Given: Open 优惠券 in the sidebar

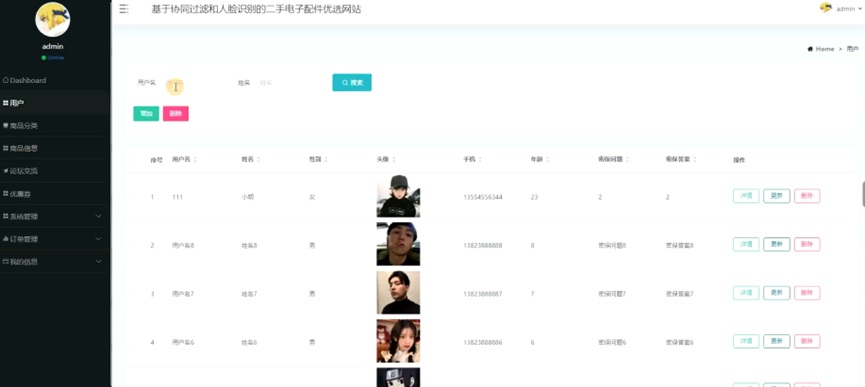Looking at the screenshot, I should tap(17, 194).
